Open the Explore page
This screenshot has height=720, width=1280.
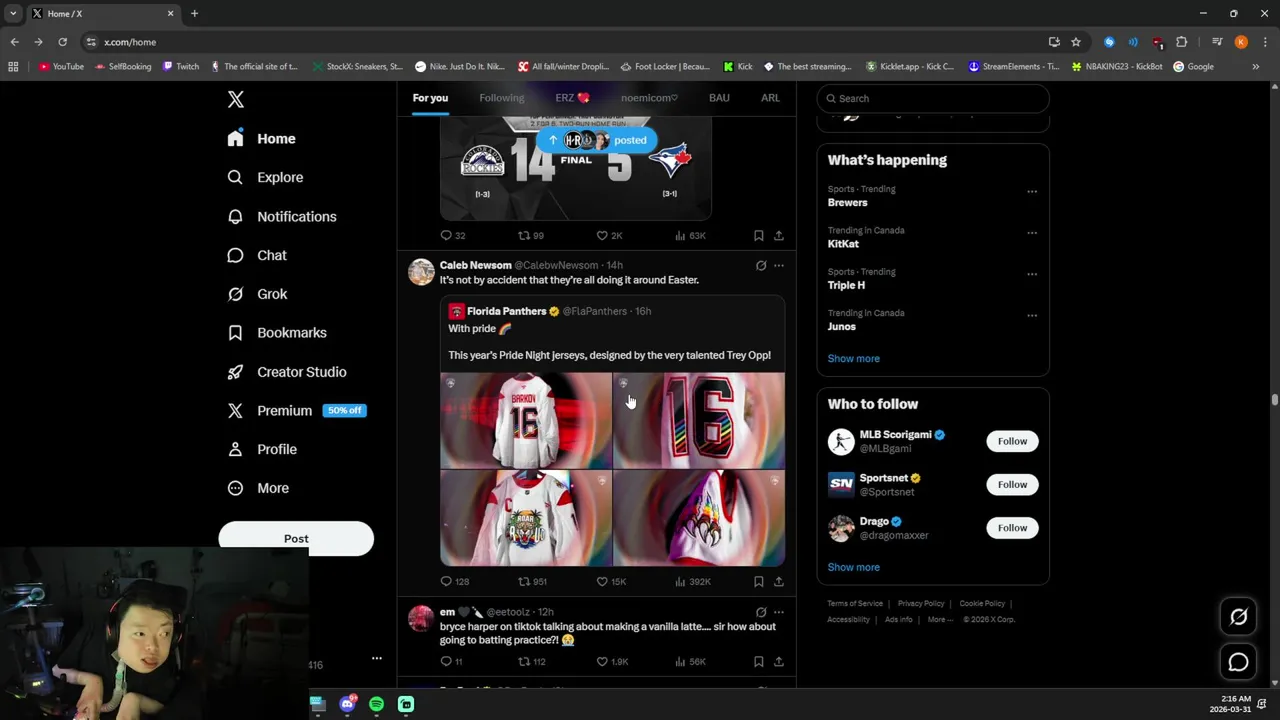[265, 177]
